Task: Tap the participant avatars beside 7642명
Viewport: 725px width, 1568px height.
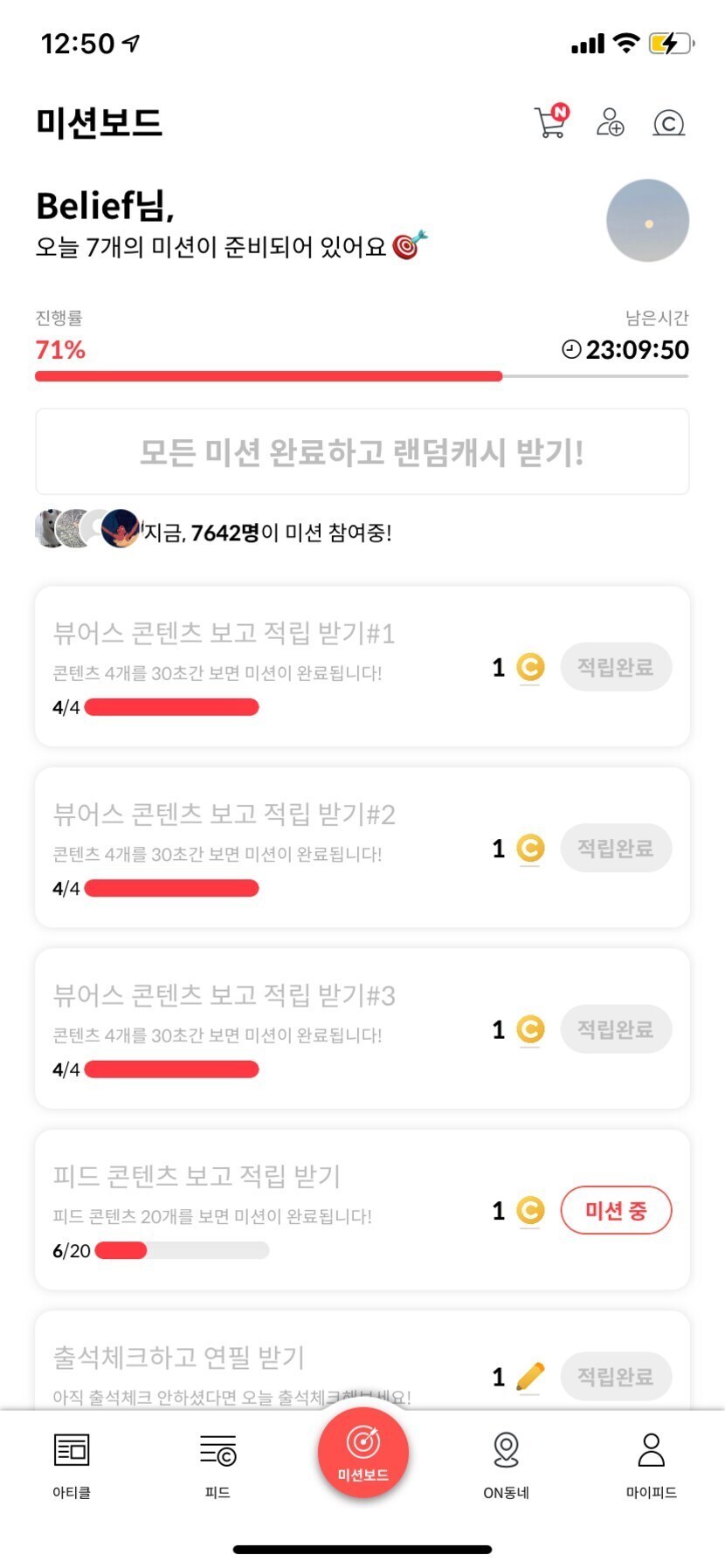Action: tap(86, 528)
